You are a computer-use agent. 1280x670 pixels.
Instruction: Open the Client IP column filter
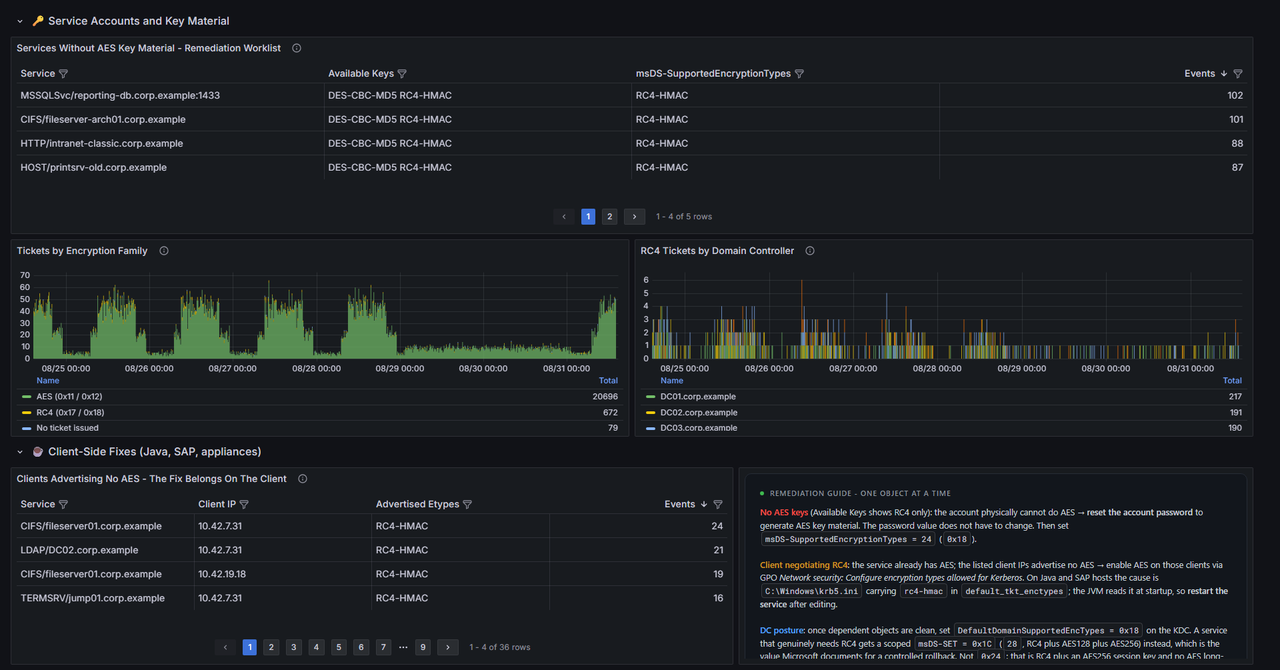244,505
